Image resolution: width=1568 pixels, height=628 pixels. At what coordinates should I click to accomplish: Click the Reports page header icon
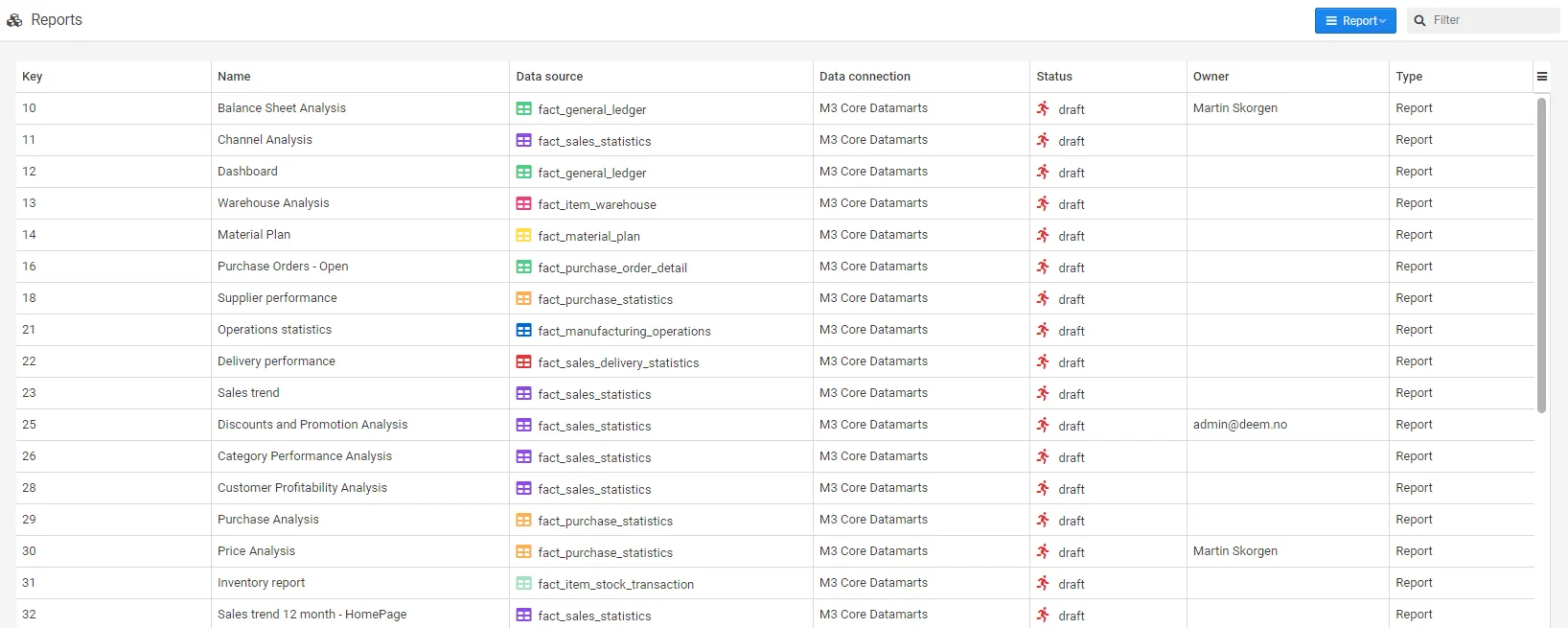click(x=14, y=20)
